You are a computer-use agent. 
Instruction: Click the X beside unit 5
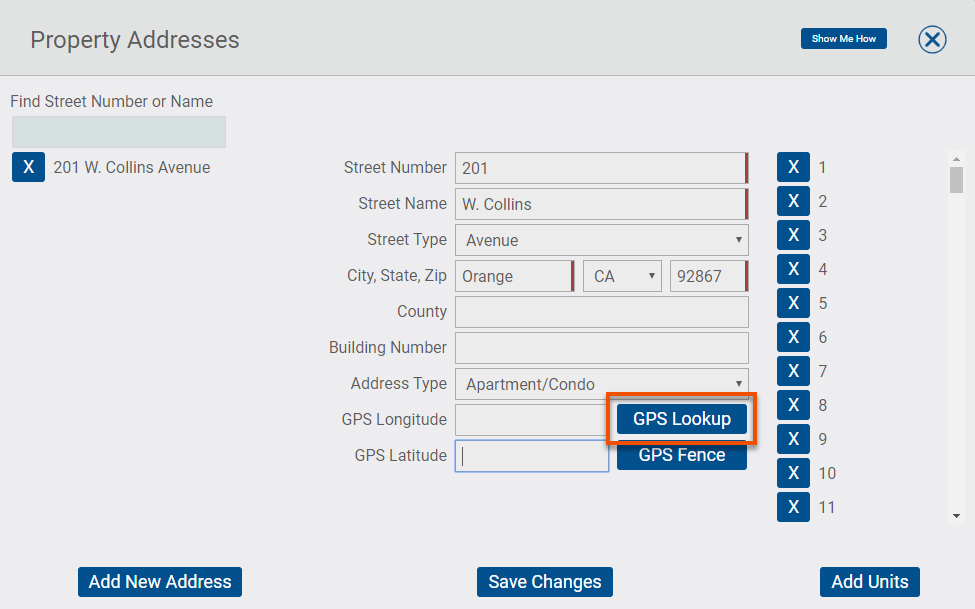793,302
